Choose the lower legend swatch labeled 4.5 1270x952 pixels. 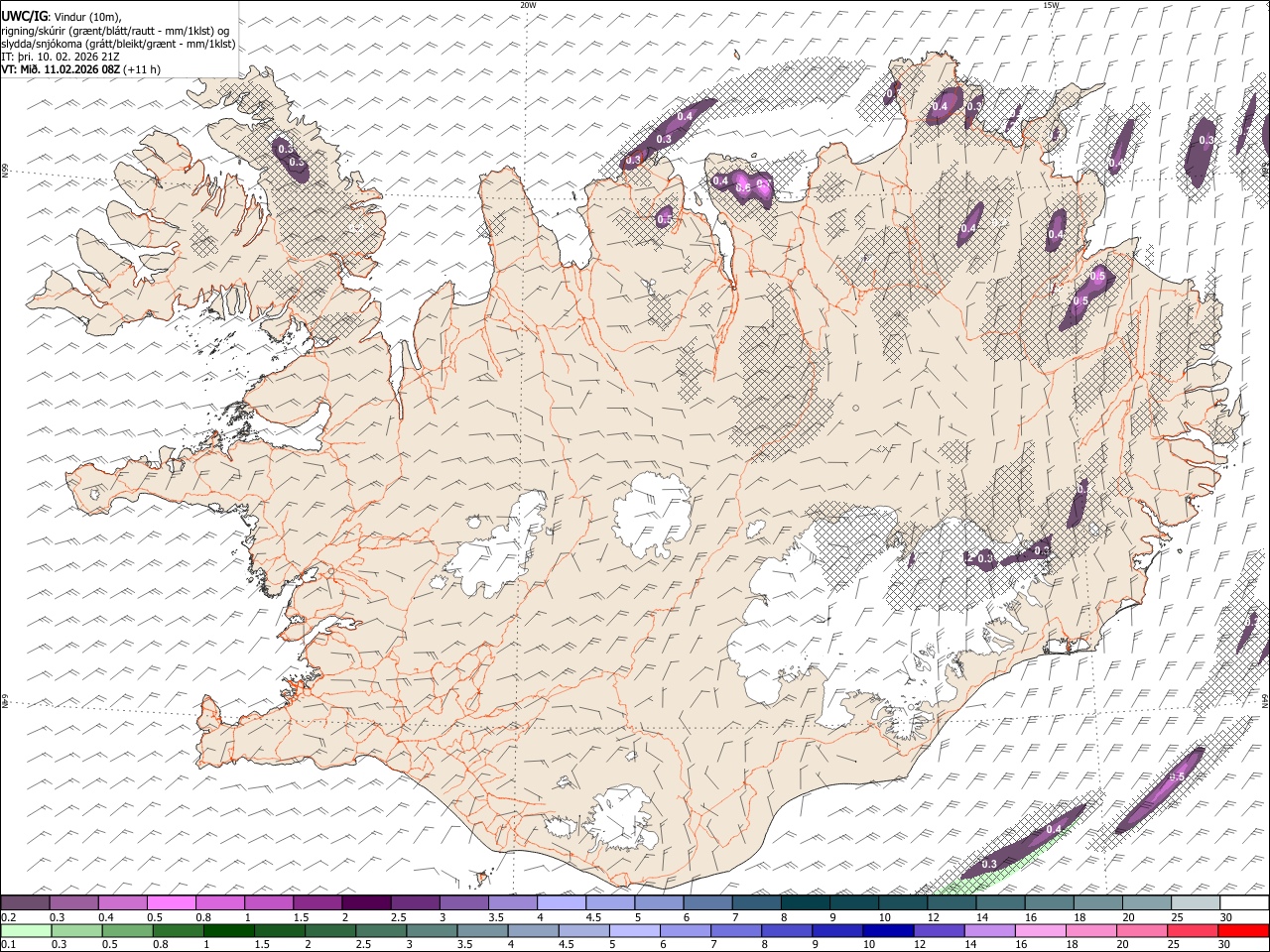pos(583,930)
